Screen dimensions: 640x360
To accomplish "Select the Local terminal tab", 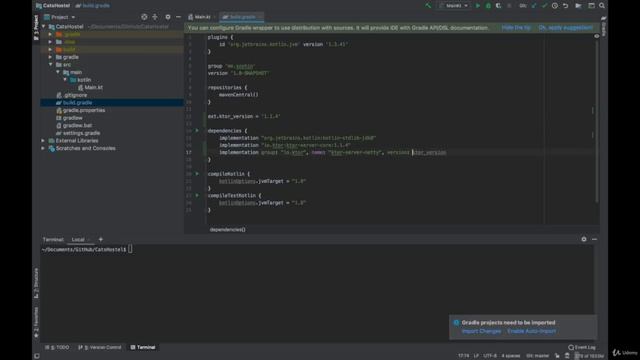I will [78, 240].
